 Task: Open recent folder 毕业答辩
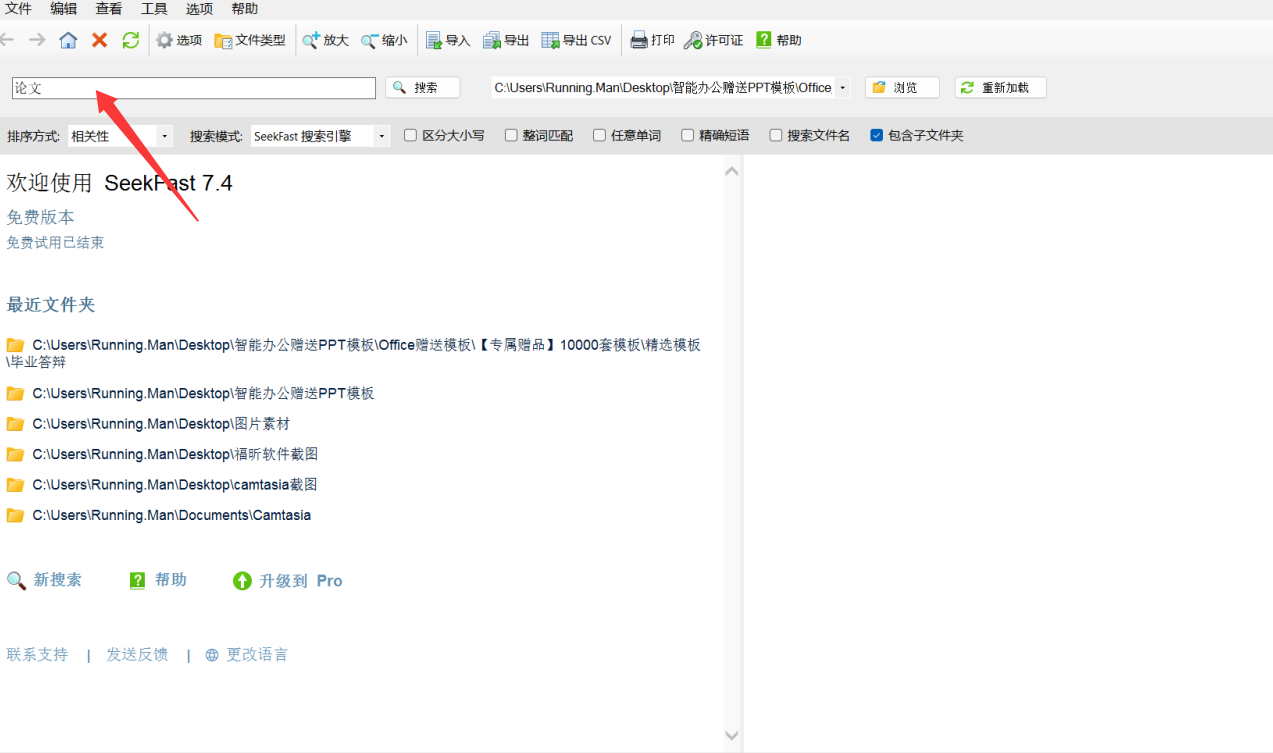pyautogui.click(x=353, y=353)
